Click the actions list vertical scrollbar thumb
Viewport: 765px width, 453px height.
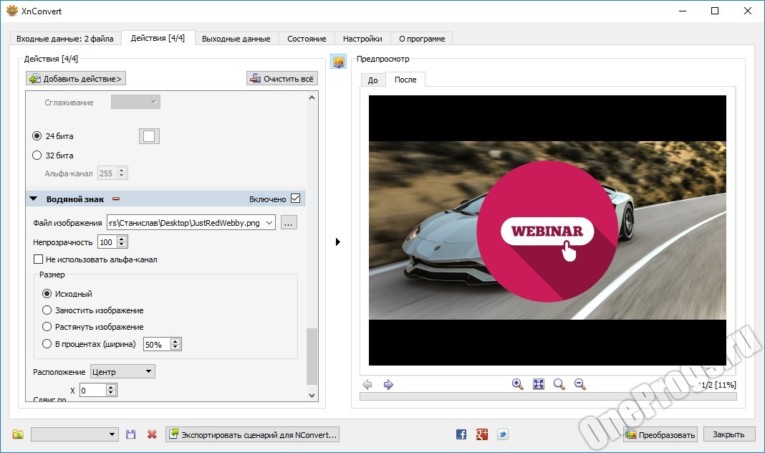312,356
